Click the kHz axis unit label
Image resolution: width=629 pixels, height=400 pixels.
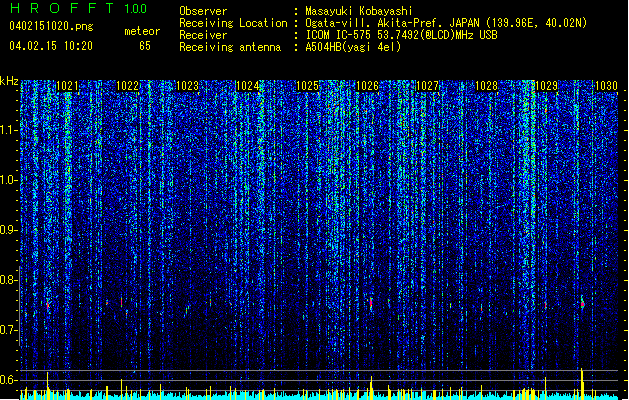(9, 81)
